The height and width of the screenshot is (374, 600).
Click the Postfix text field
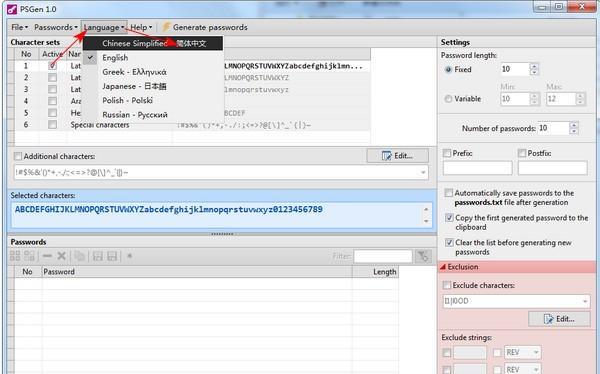tap(553, 168)
